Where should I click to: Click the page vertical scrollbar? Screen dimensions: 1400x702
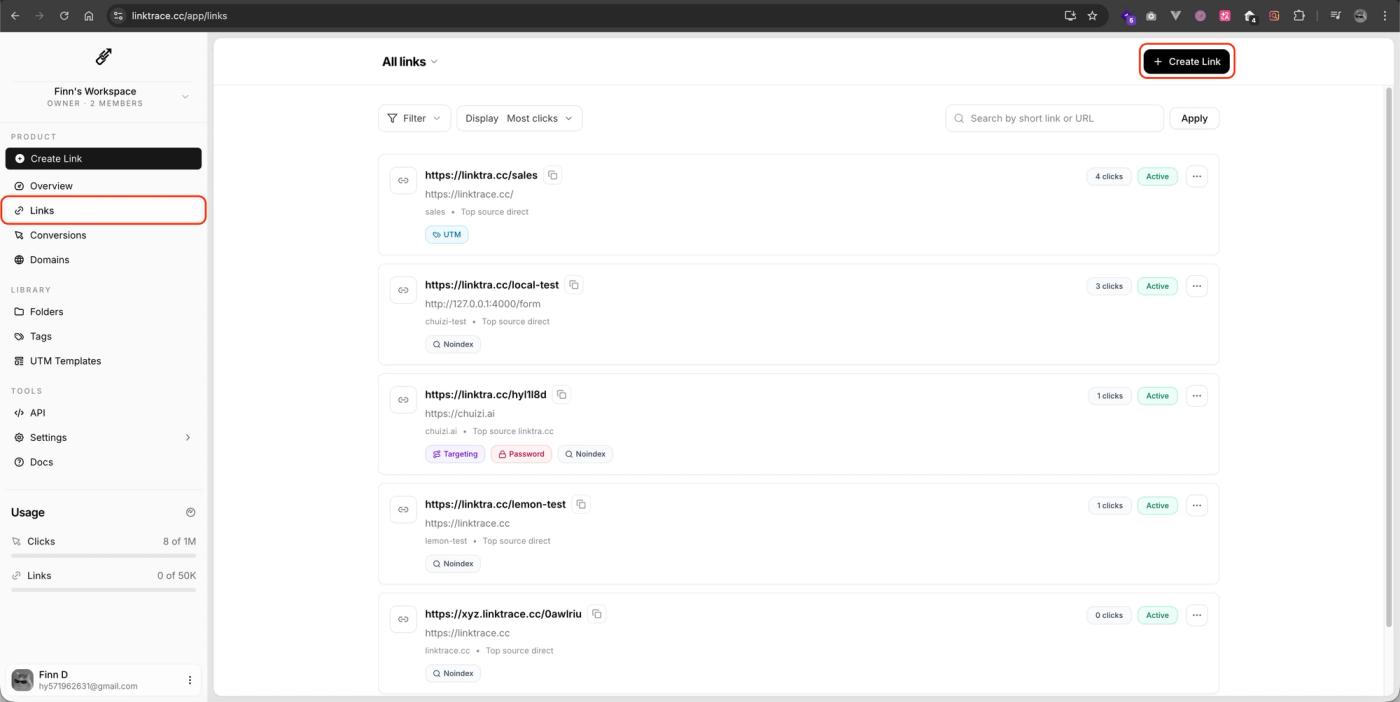[x=1388, y=357]
